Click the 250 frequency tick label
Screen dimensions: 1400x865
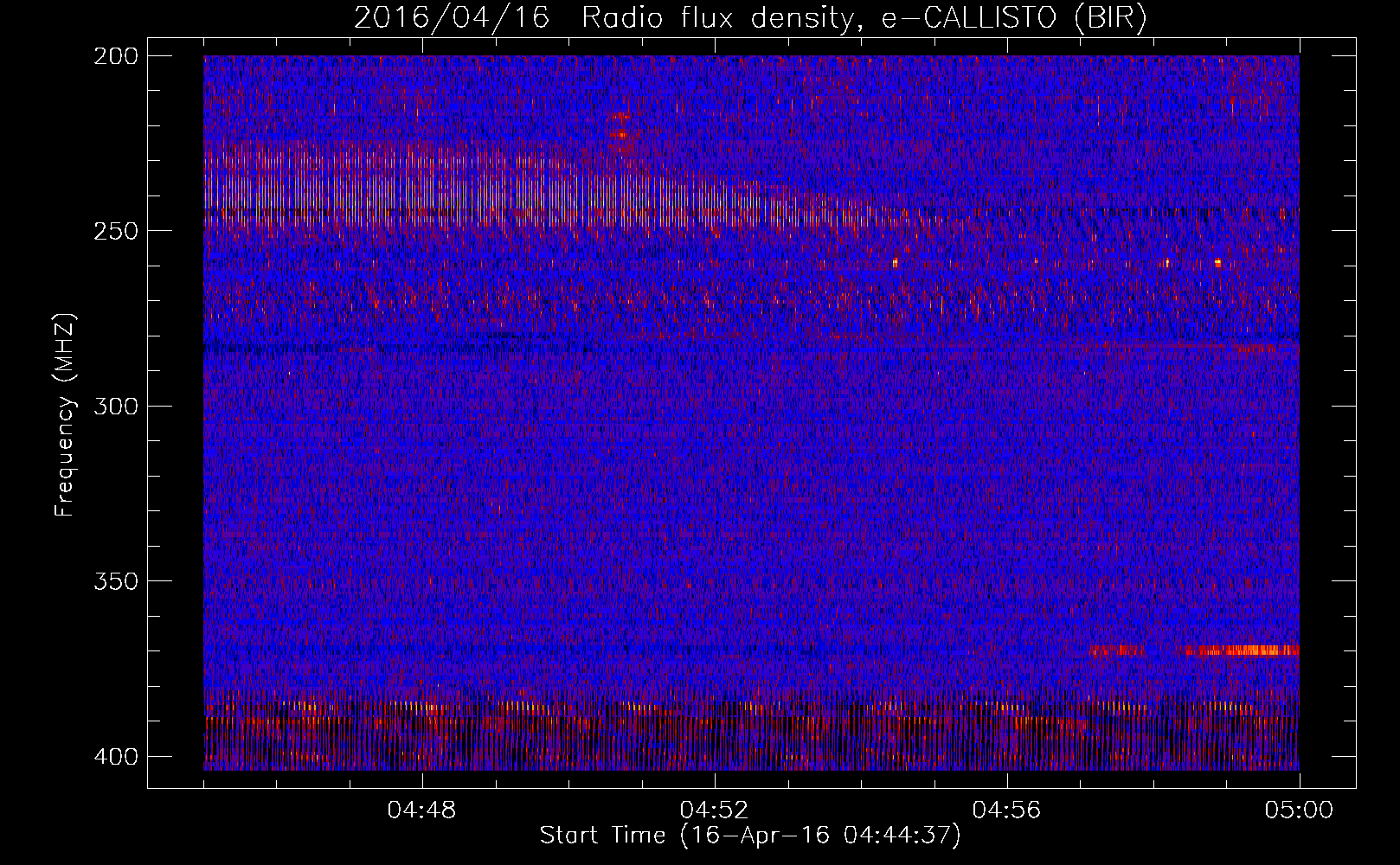pyautogui.click(x=115, y=231)
